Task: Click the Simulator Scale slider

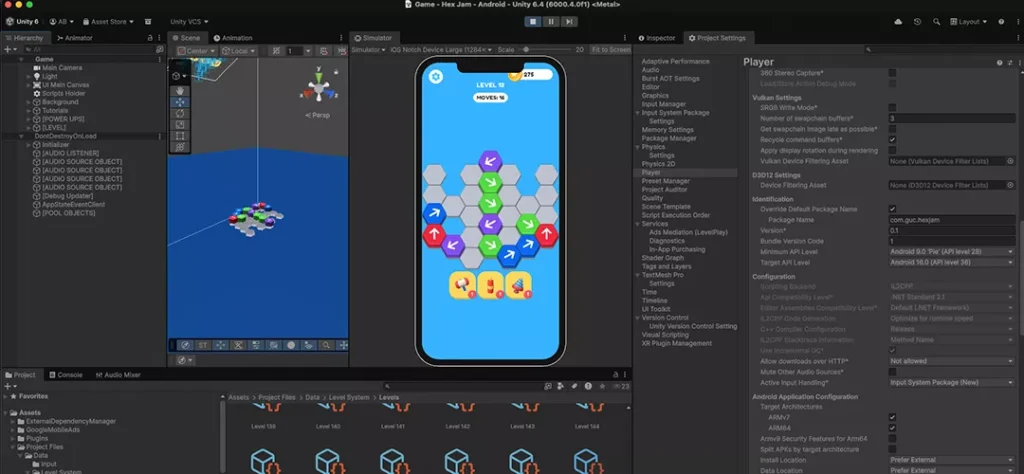Action: click(x=545, y=50)
